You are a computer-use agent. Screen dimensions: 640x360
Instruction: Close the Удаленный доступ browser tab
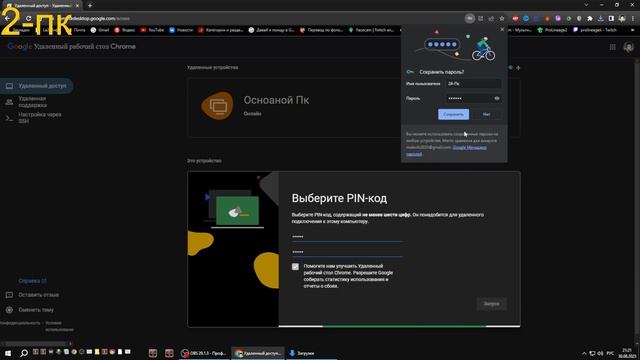click(77, 6)
